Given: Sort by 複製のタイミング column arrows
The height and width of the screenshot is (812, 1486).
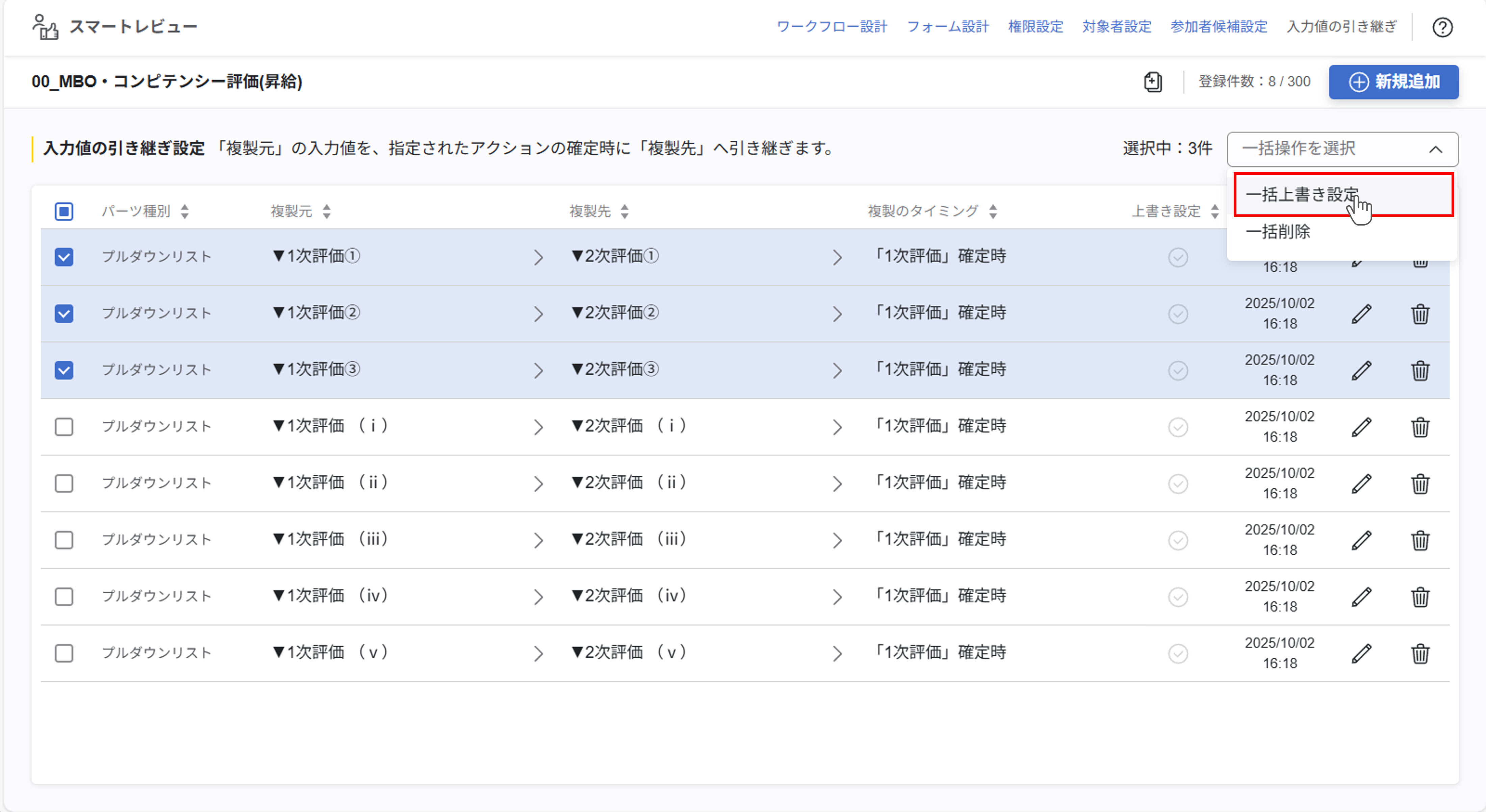Looking at the screenshot, I should (x=993, y=211).
